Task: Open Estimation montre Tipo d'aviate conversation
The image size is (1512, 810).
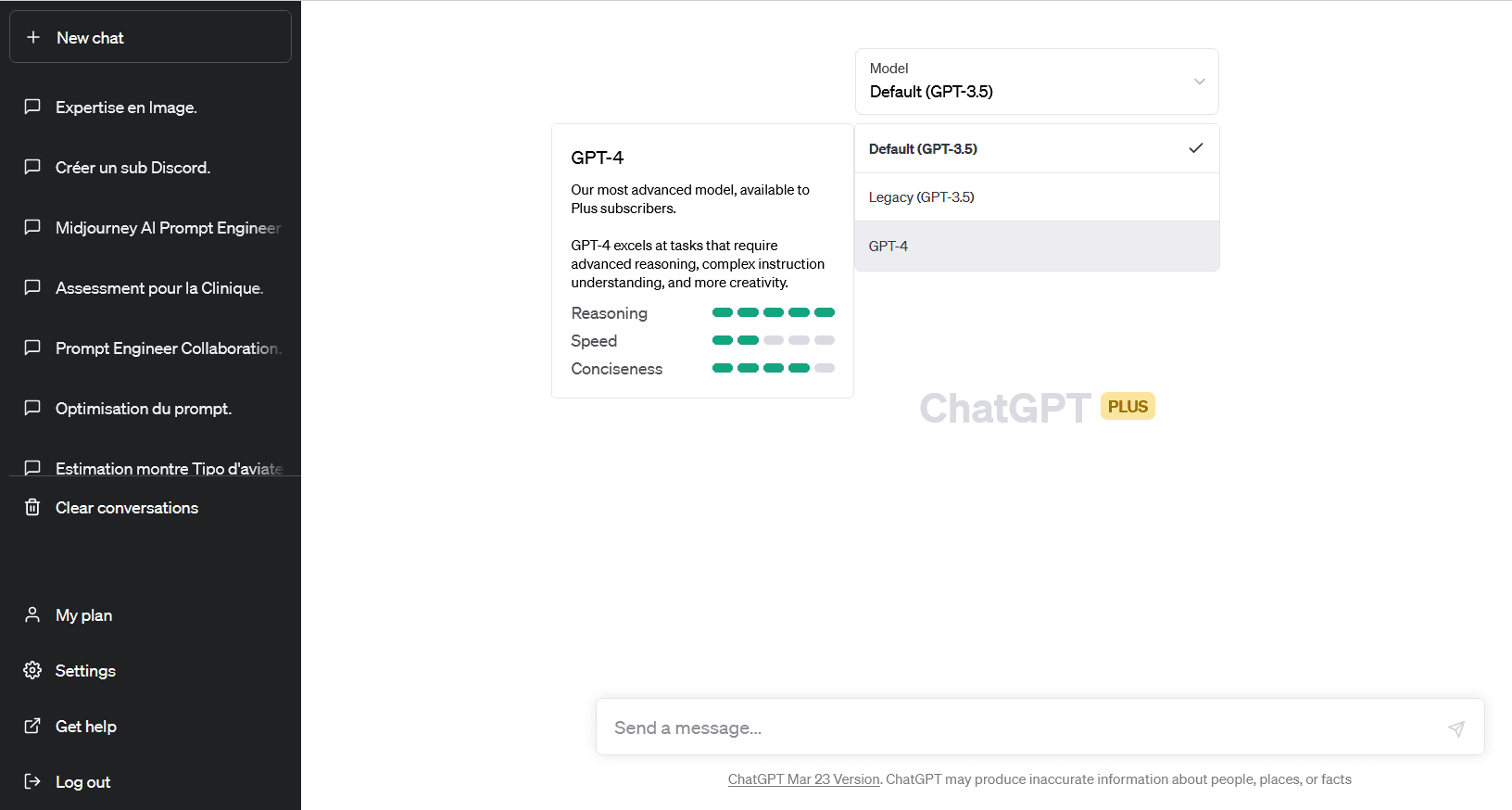Action: [x=150, y=463]
